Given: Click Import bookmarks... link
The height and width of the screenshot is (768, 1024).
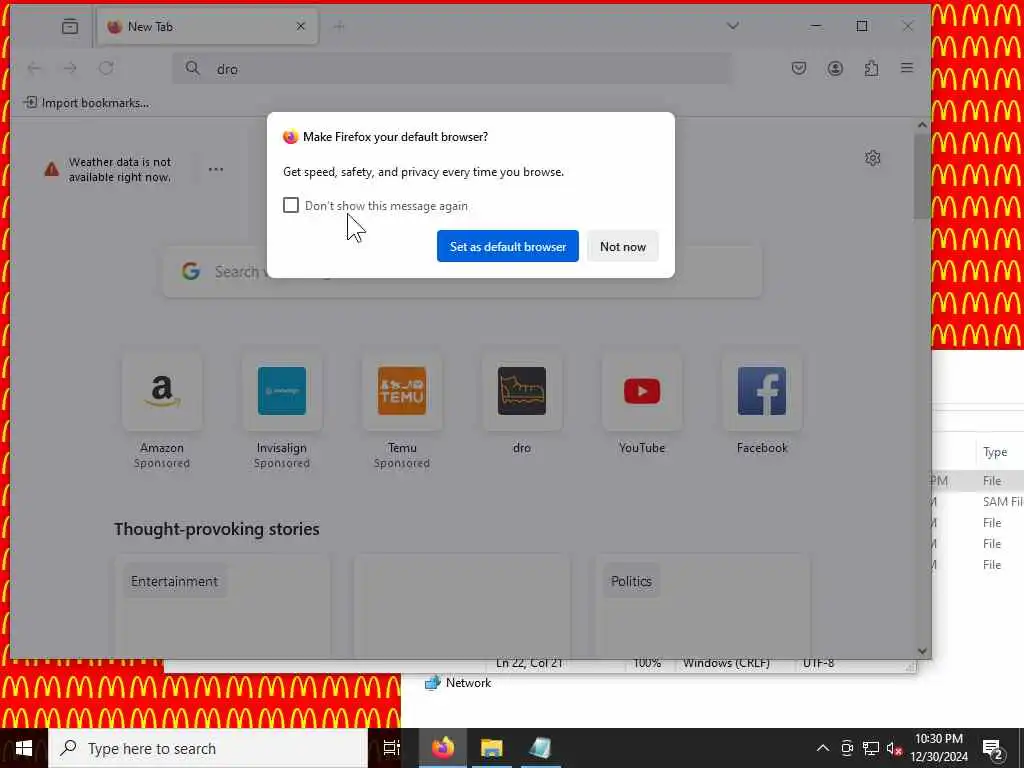Looking at the screenshot, I should (86, 103).
